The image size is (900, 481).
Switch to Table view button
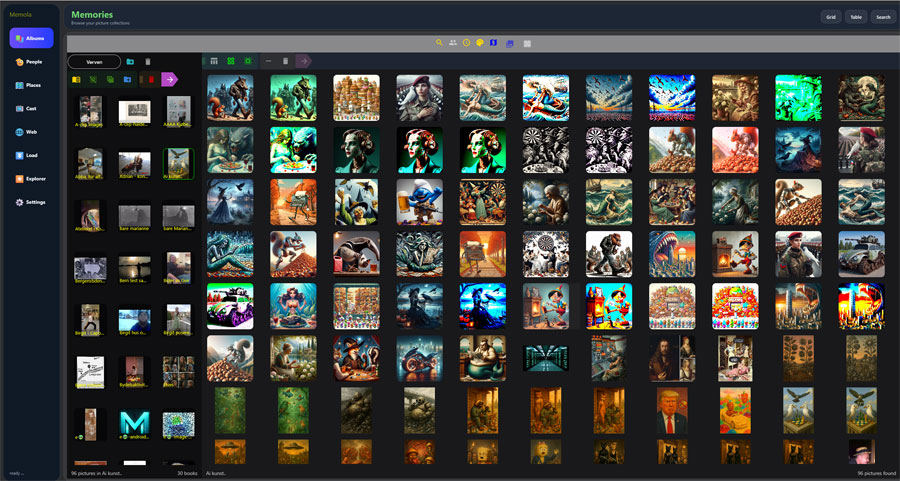[856, 17]
